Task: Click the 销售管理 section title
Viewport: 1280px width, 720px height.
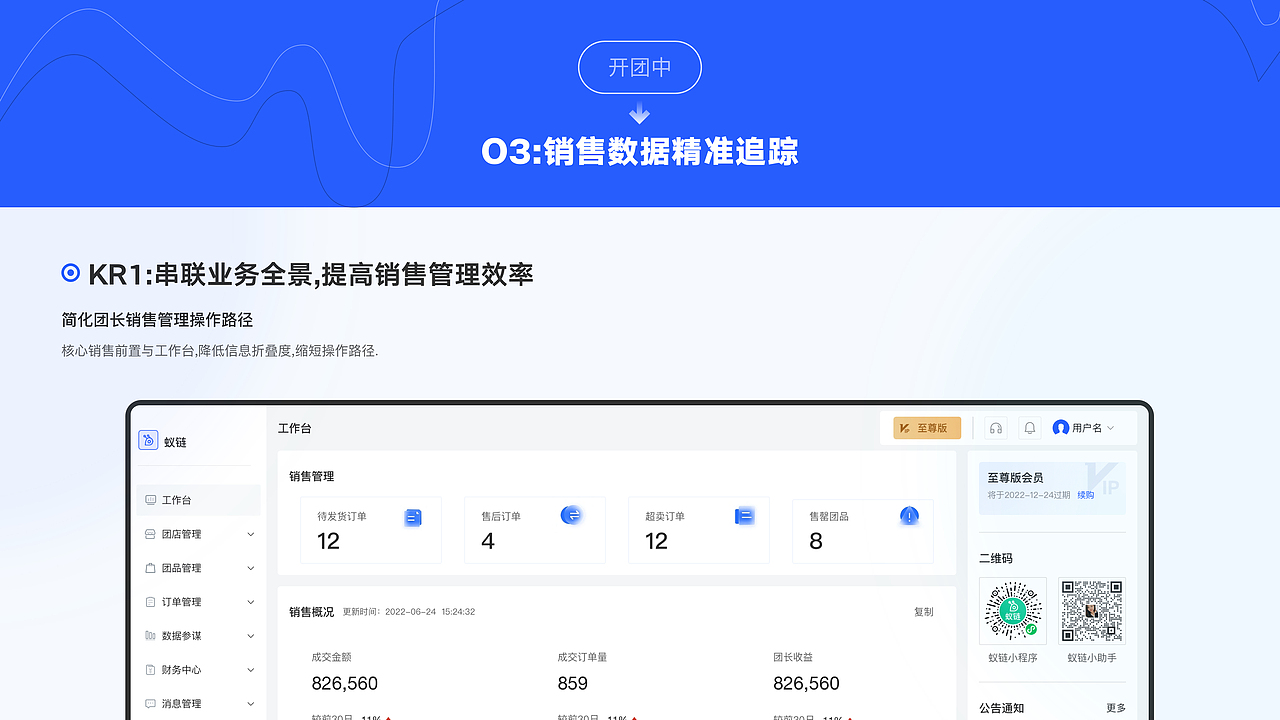Action: 312,477
